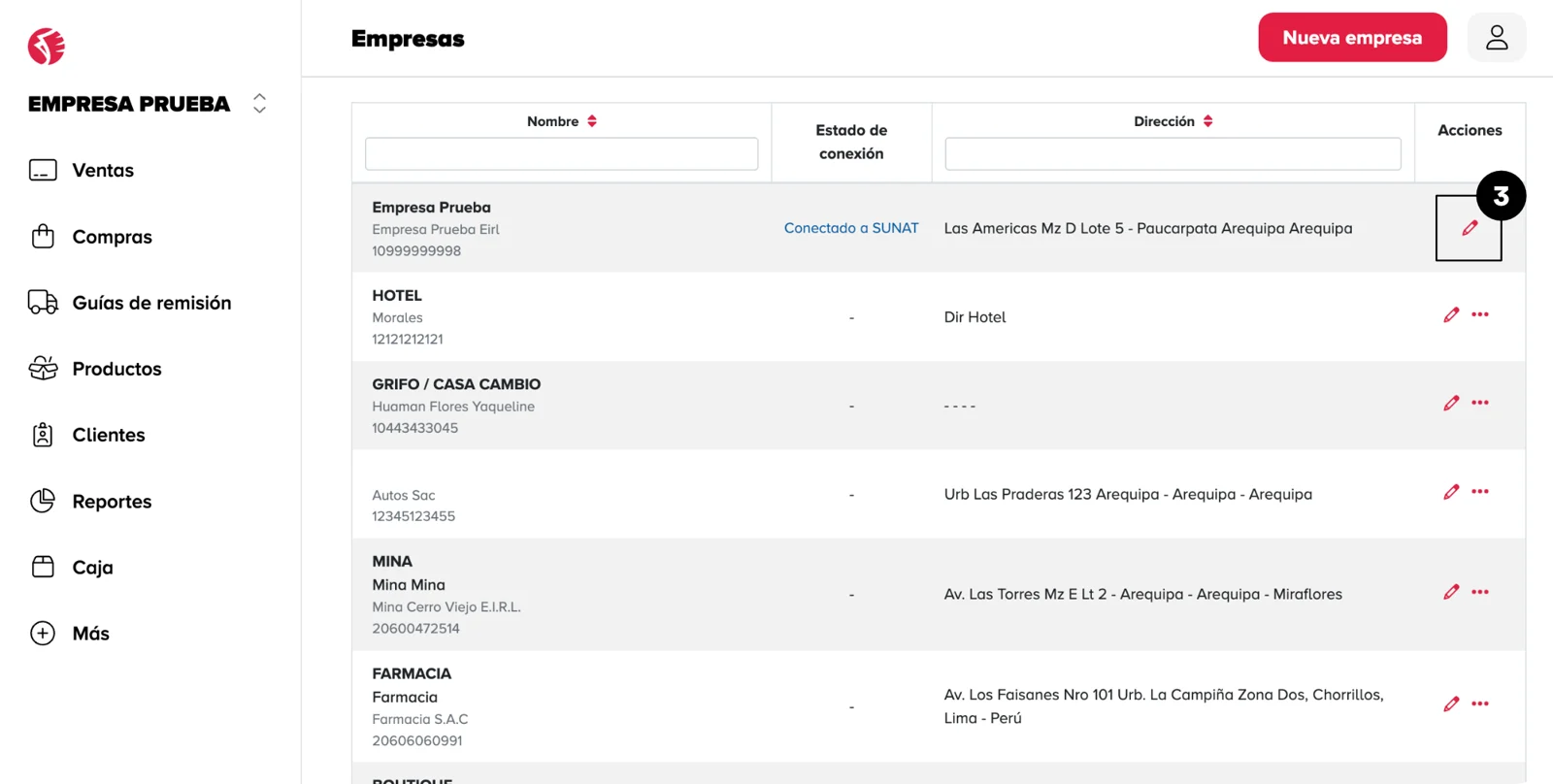The image size is (1553, 784).
Task: Click the red company logo
Action: point(47,46)
